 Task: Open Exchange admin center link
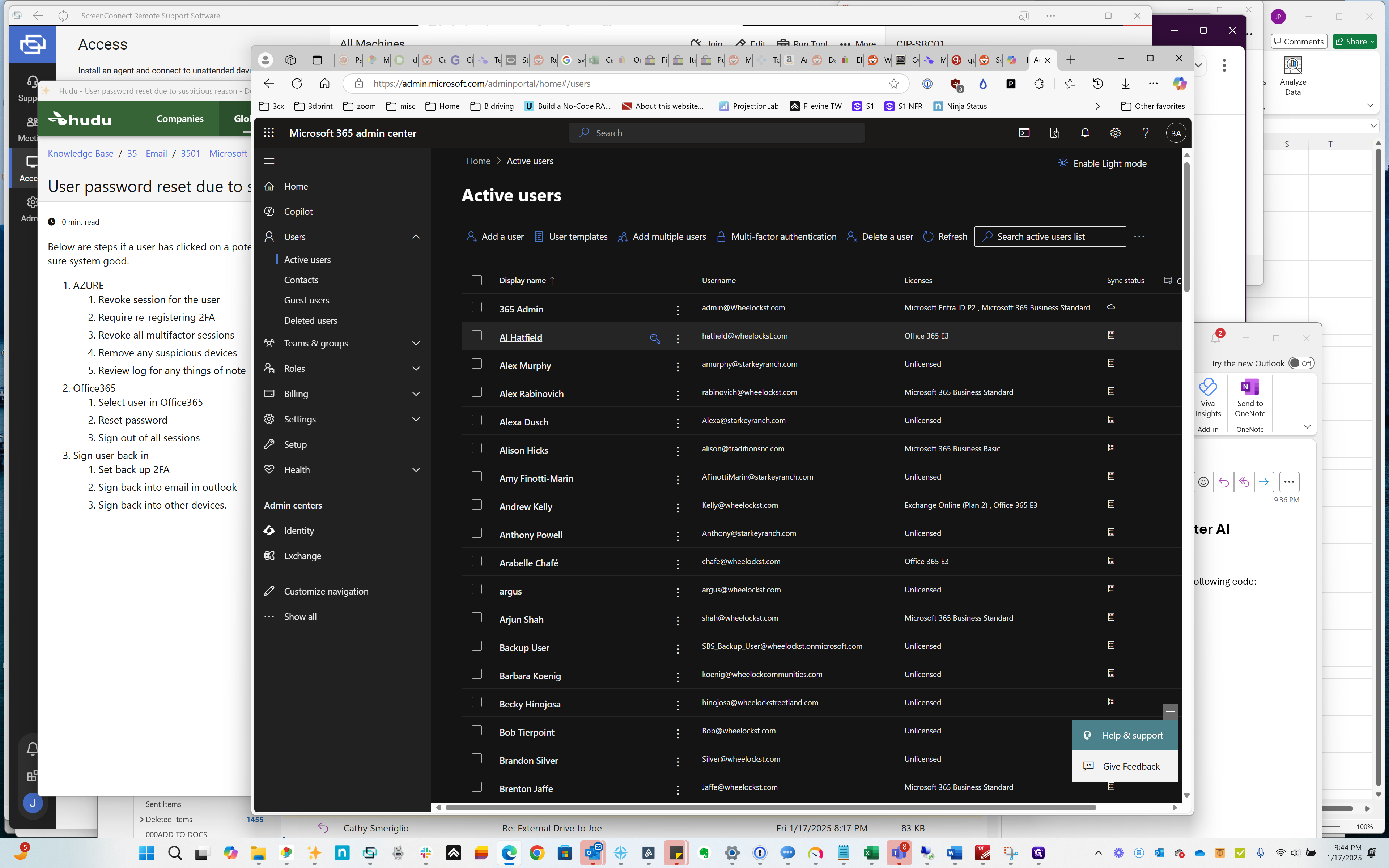click(x=302, y=556)
